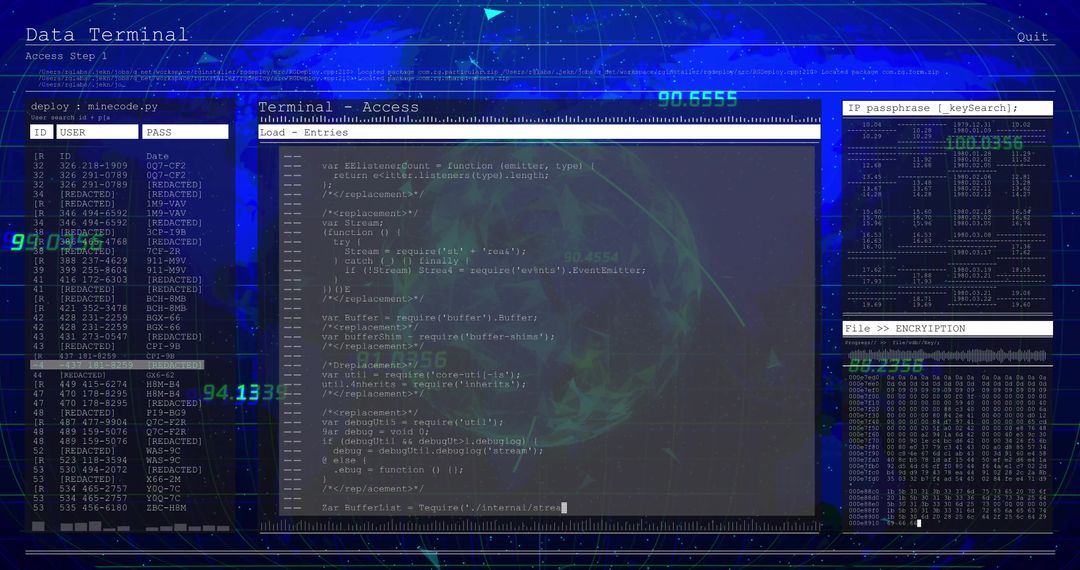
Task: Click date 1980.03.17 in passphrase table
Action: (973, 253)
